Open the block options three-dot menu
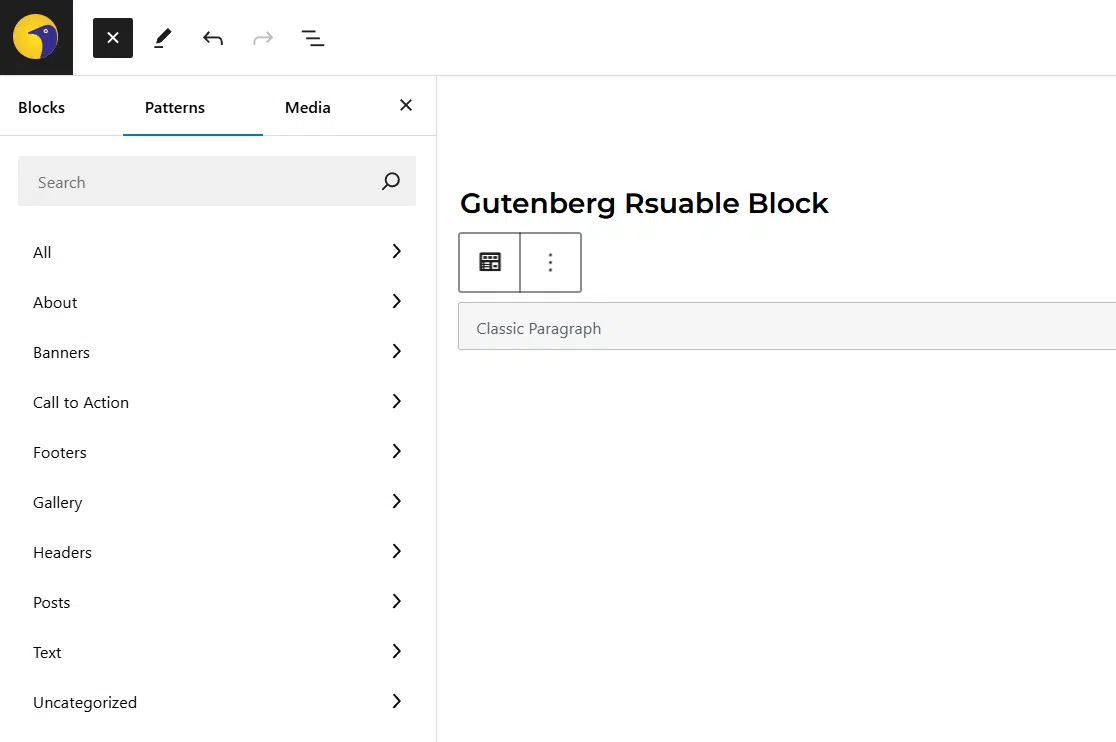Viewport: 1116px width, 742px height. click(x=550, y=262)
